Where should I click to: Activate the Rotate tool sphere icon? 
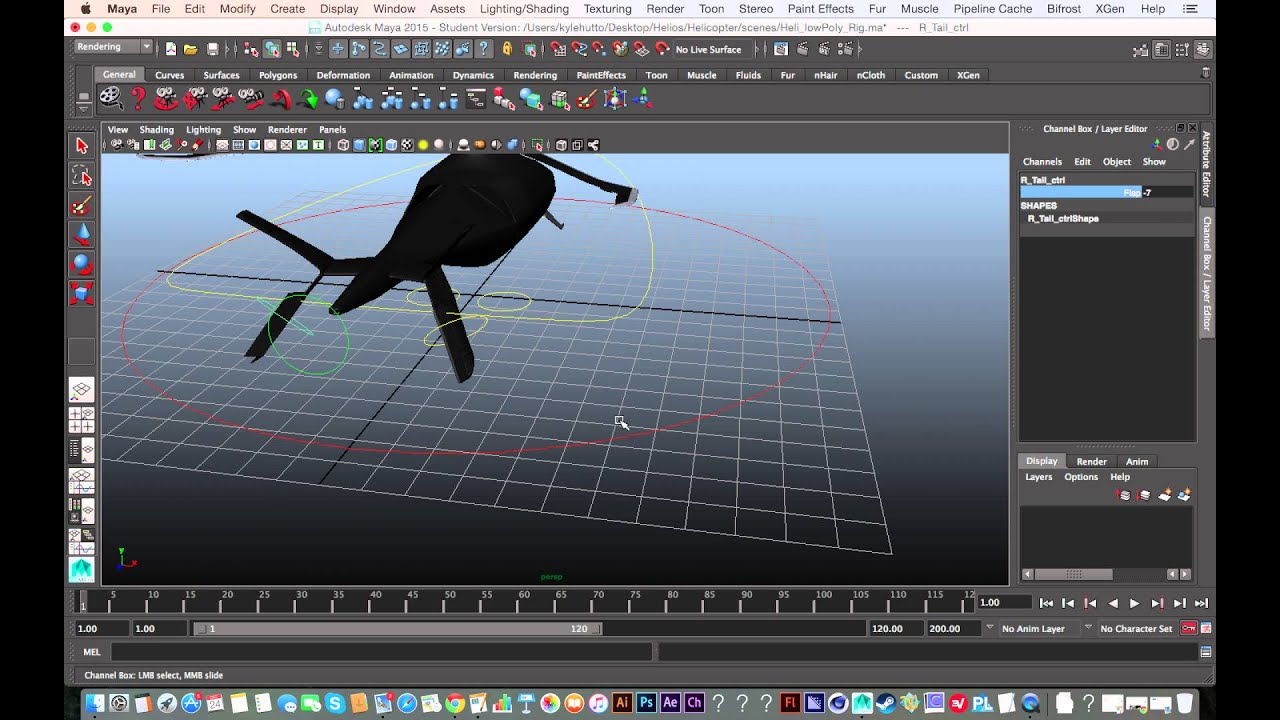[82, 264]
